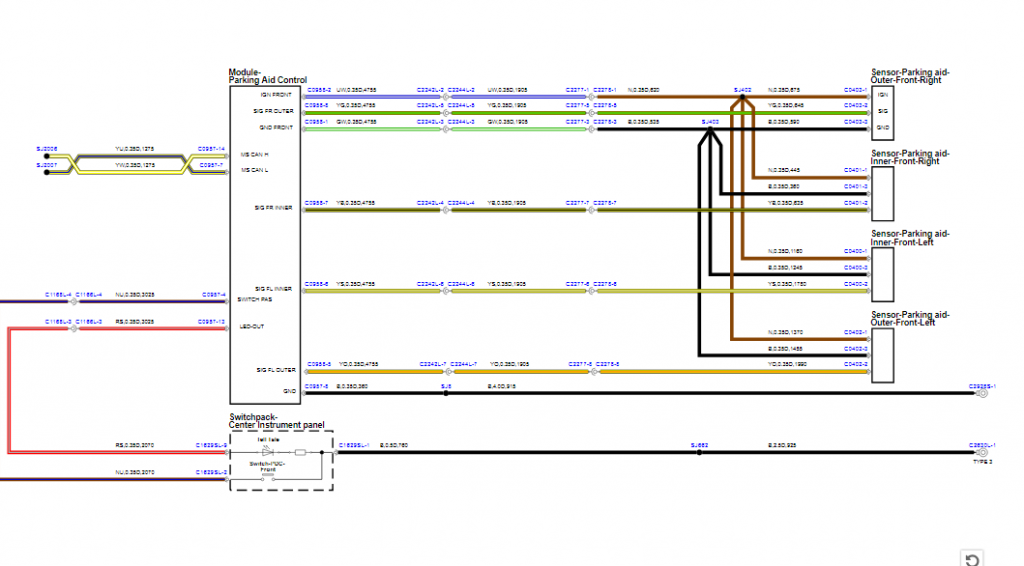Click the PDC front switch contact symbol
This screenshot has width=1024, height=566.
[268, 478]
